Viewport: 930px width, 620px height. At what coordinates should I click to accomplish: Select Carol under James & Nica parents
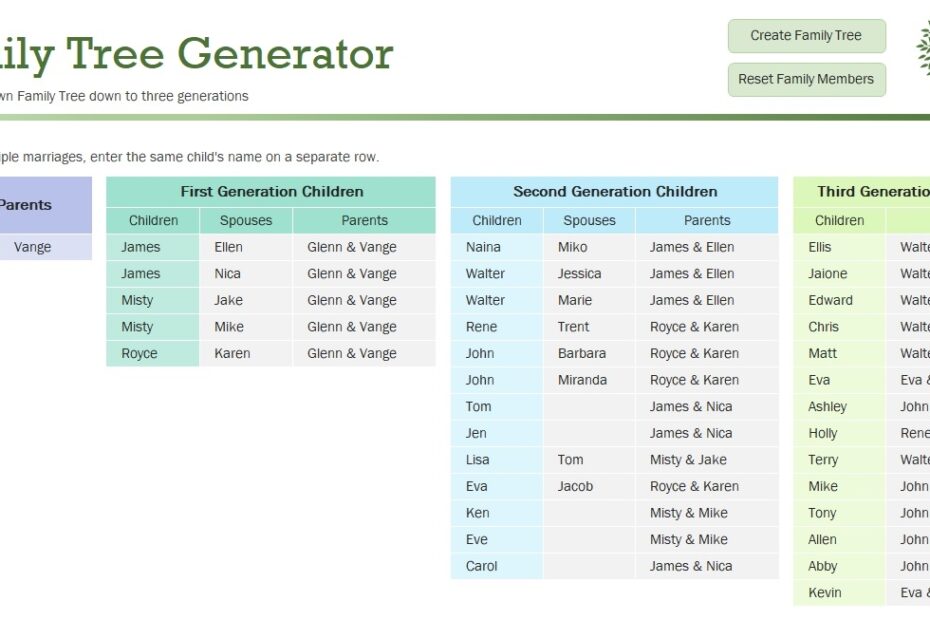tap(496, 565)
